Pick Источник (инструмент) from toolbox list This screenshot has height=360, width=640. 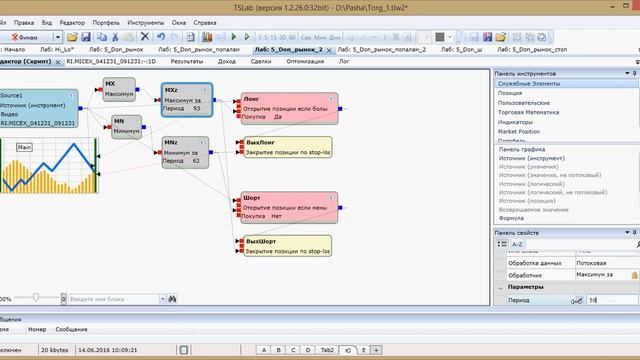coord(531,158)
